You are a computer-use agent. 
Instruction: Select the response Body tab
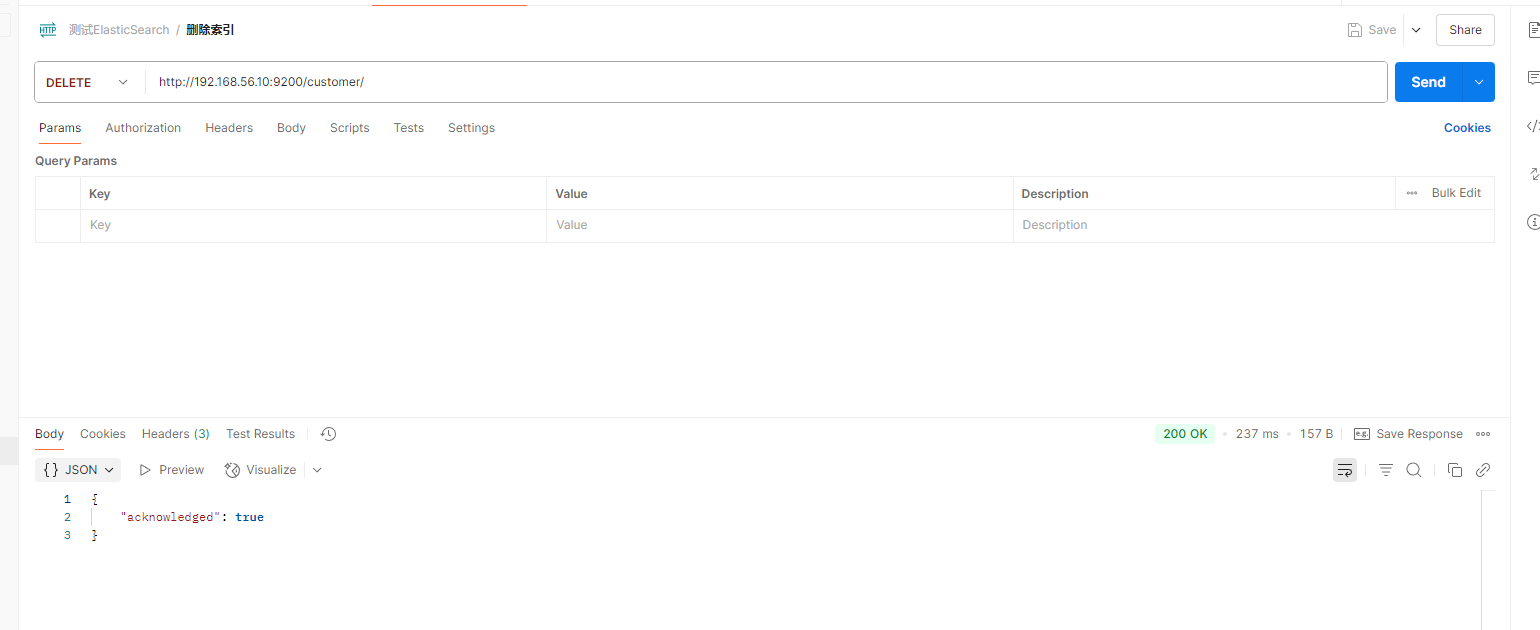[x=49, y=434]
